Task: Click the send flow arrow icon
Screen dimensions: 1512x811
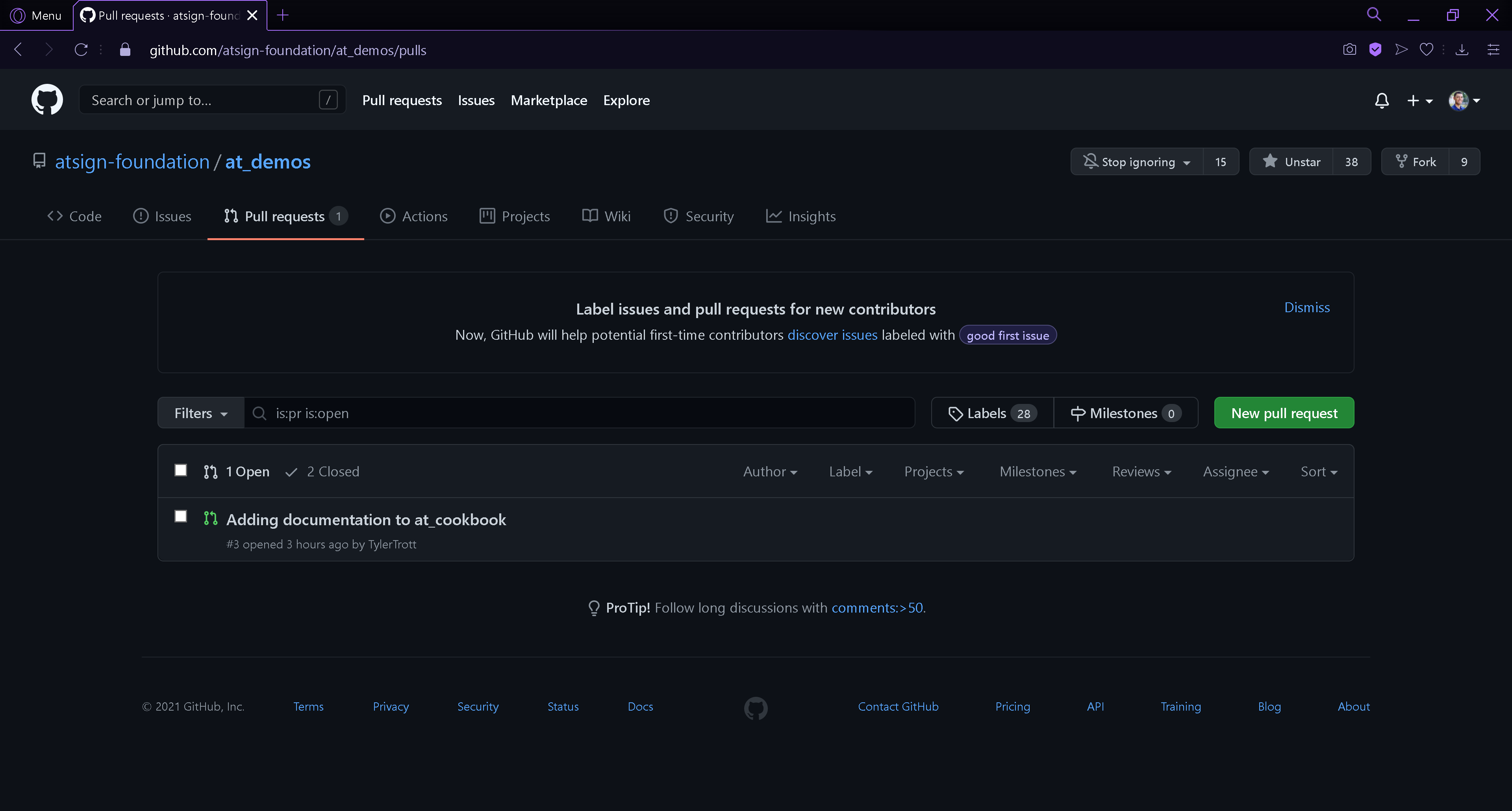Action: pyautogui.click(x=1401, y=50)
